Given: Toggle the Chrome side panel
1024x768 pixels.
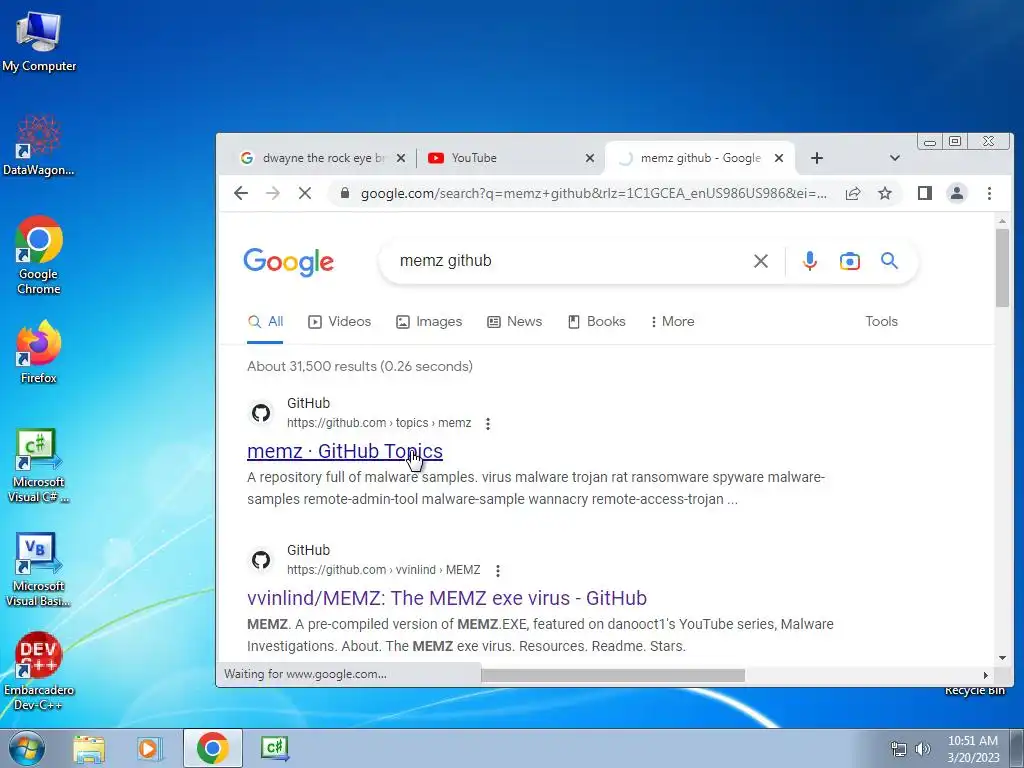Looking at the screenshot, I should (925, 193).
